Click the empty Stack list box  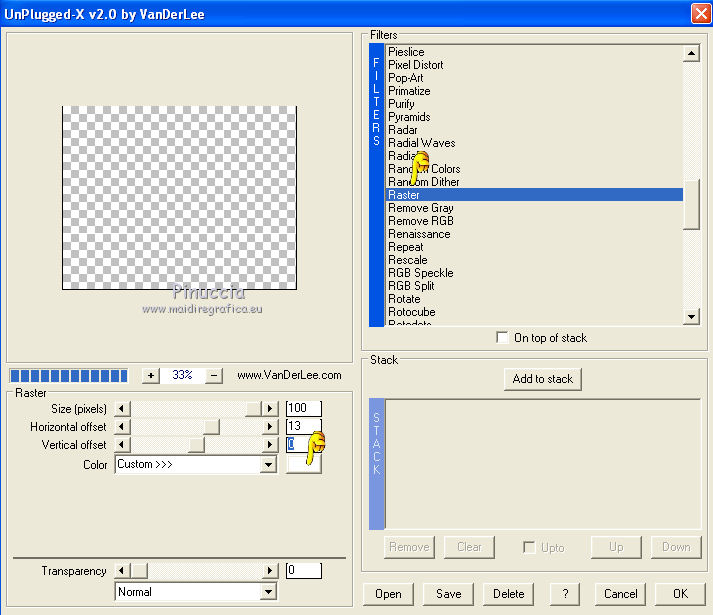click(x=543, y=464)
